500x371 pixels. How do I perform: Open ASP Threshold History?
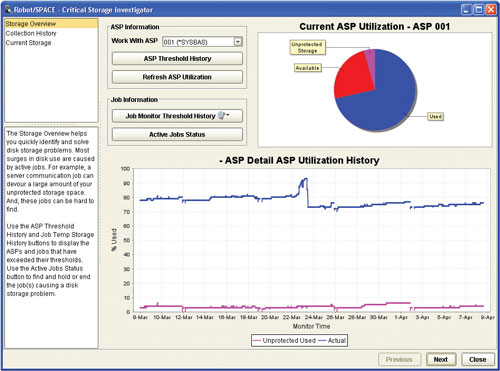(x=177, y=59)
